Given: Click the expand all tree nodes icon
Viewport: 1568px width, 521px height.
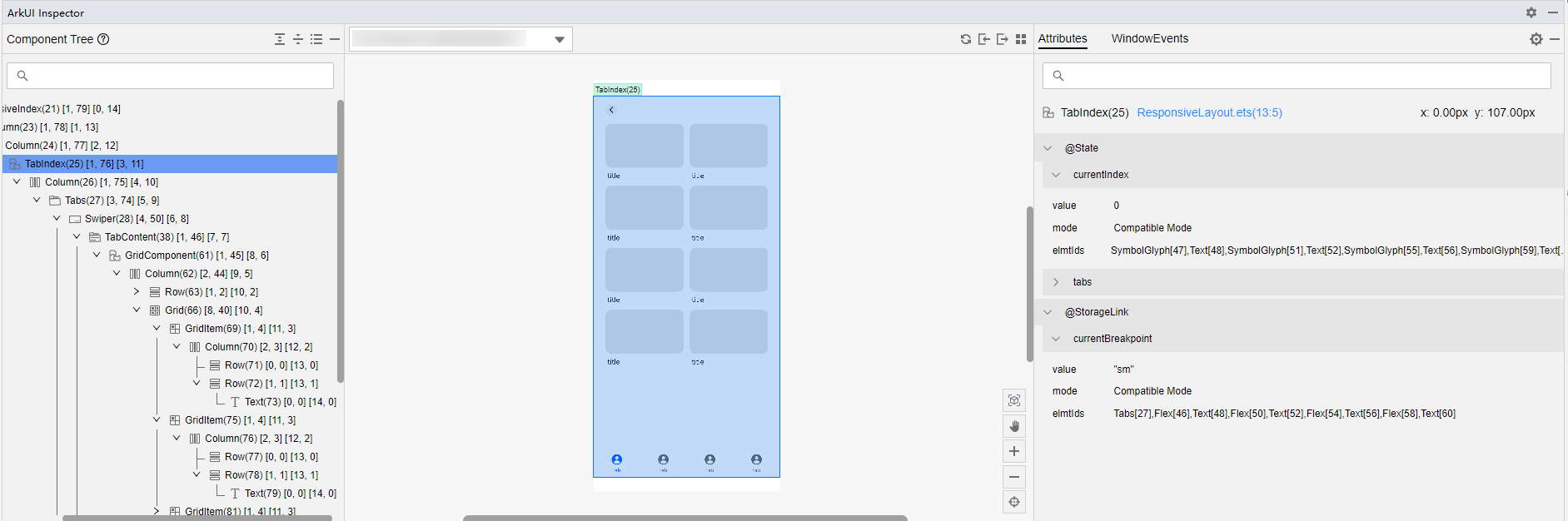Looking at the screenshot, I should [x=280, y=39].
